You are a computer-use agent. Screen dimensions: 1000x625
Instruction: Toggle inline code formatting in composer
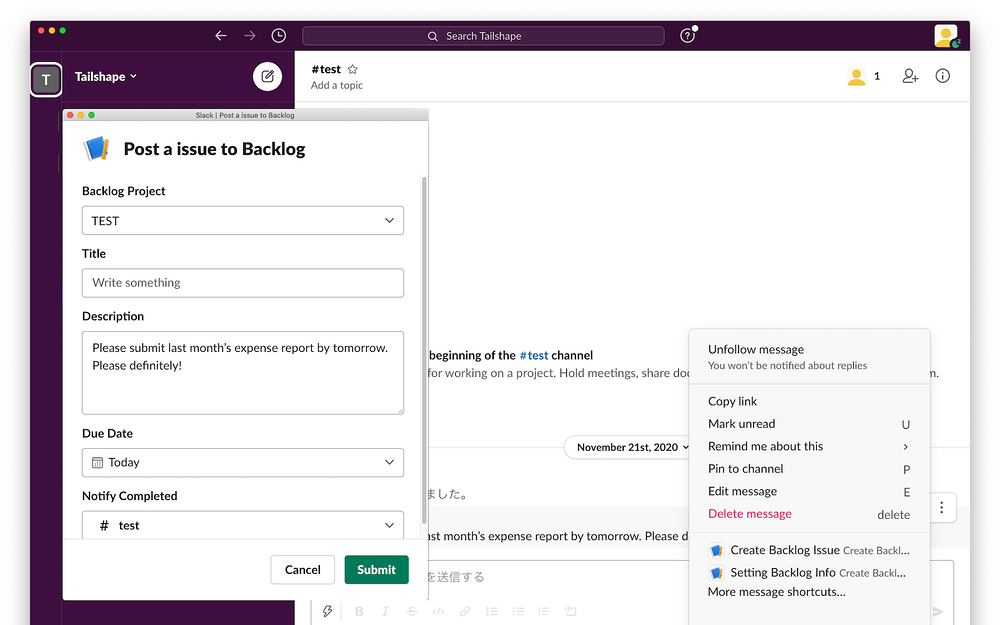coord(438,611)
